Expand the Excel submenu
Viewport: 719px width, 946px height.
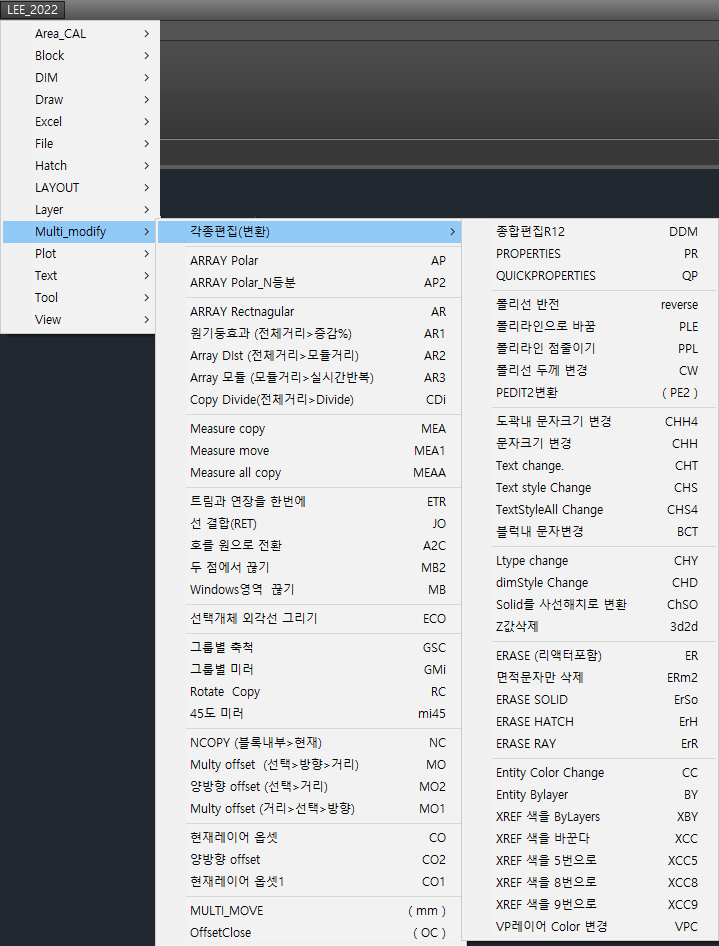click(80, 122)
